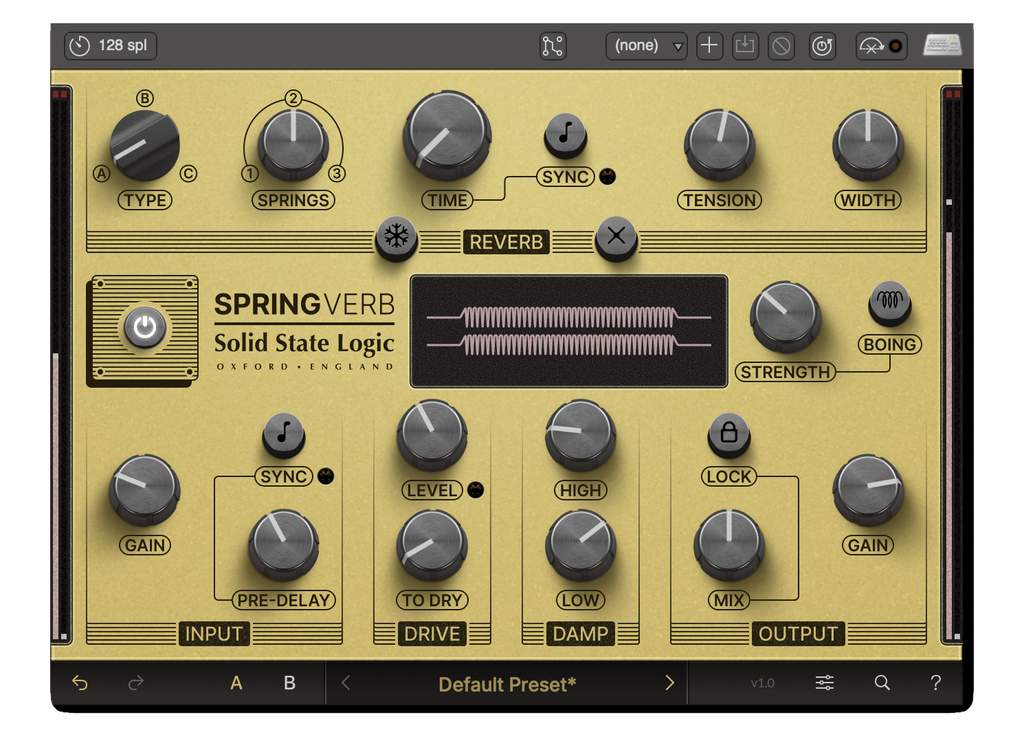Screen dimensions: 1024x741
Task: Toggle the oversampling button with dot
Action: pyautogui.click(x=882, y=46)
